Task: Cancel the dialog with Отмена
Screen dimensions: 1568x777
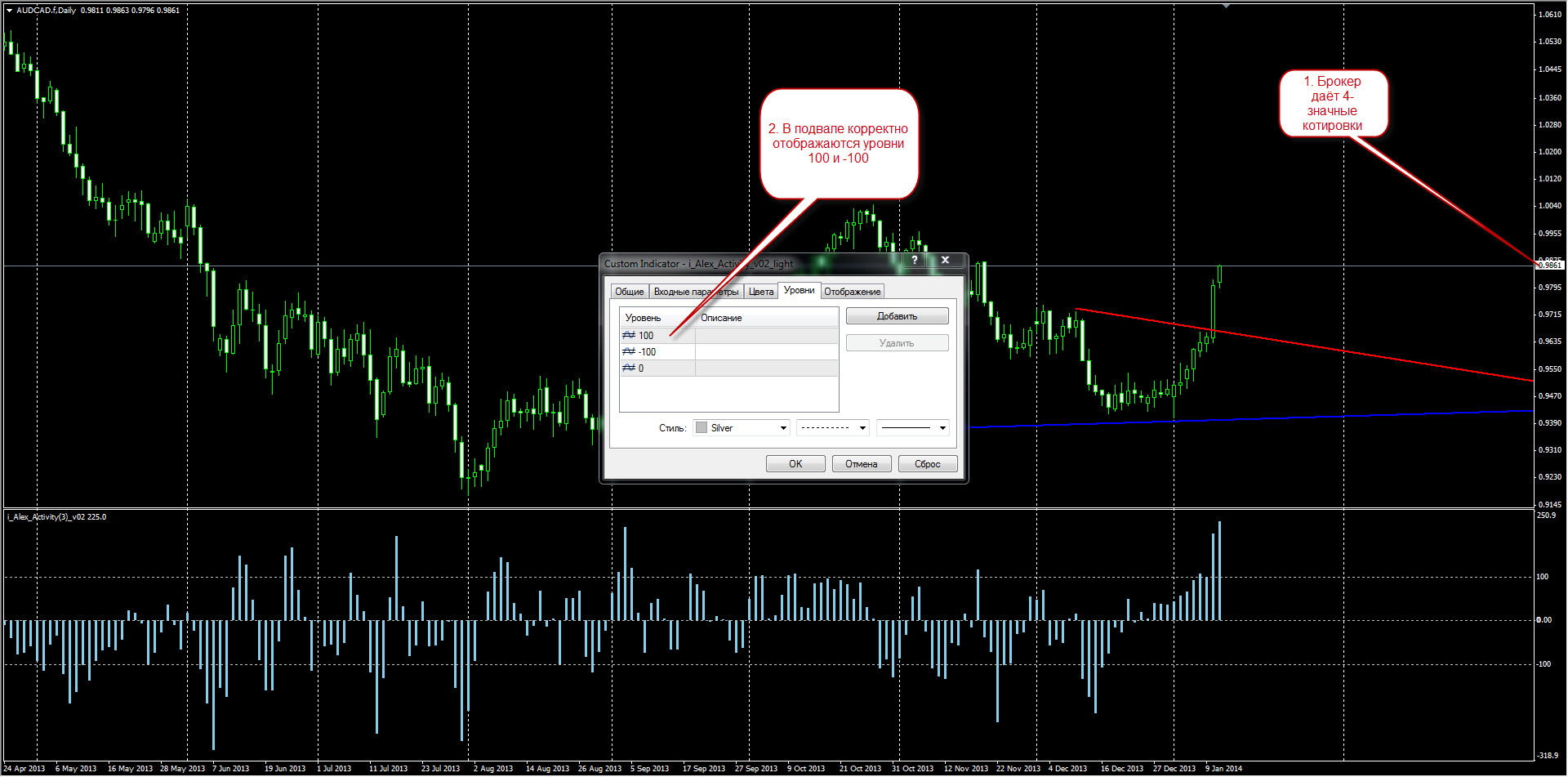Action: pos(862,464)
